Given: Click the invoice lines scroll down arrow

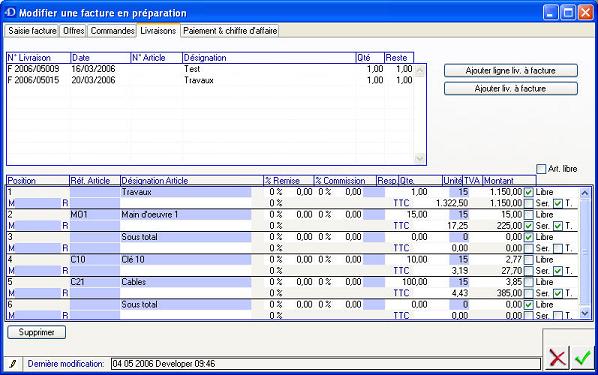Looking at the screenshot, I should tap(585, 314).
